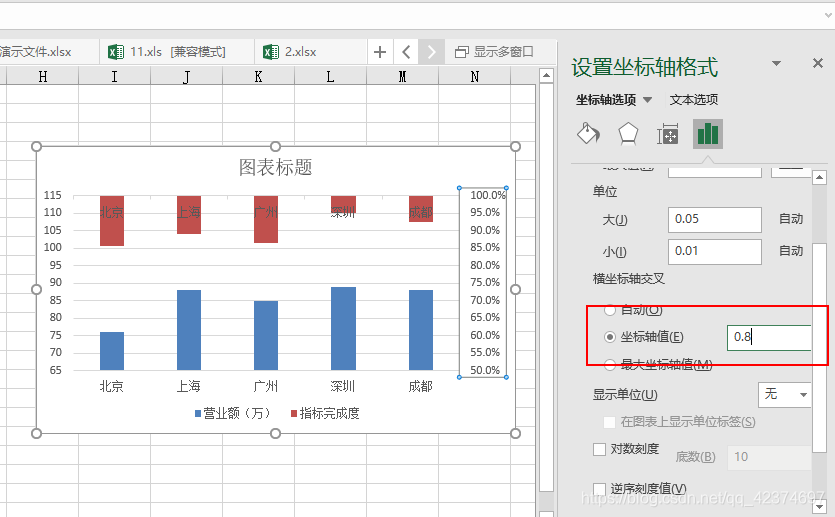This screenshot has height=517, width=835.
Task: Go to previous tab with left chevron
Action: click(406, 52)
